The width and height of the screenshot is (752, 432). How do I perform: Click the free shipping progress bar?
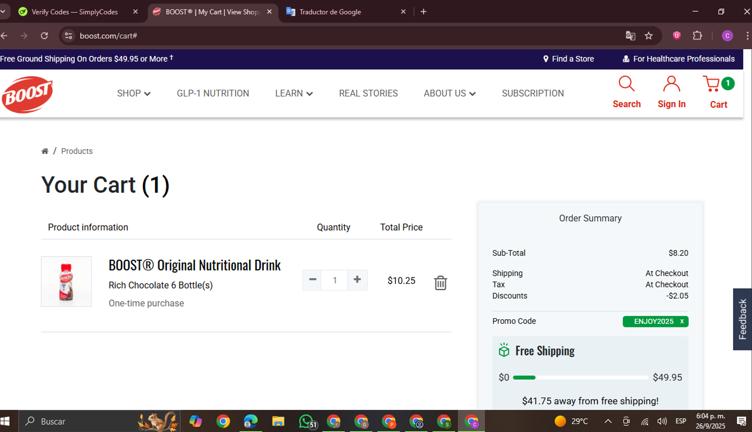coord(580,377)
